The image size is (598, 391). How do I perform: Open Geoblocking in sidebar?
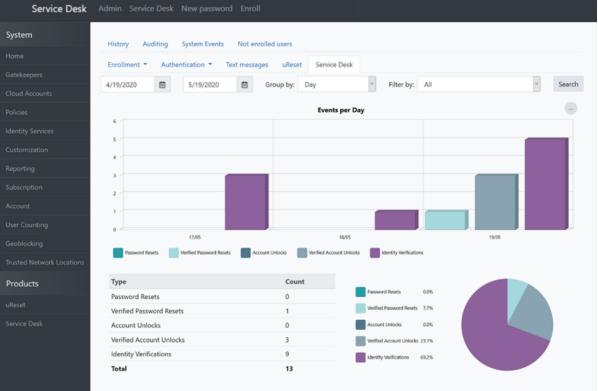(45, 243)
